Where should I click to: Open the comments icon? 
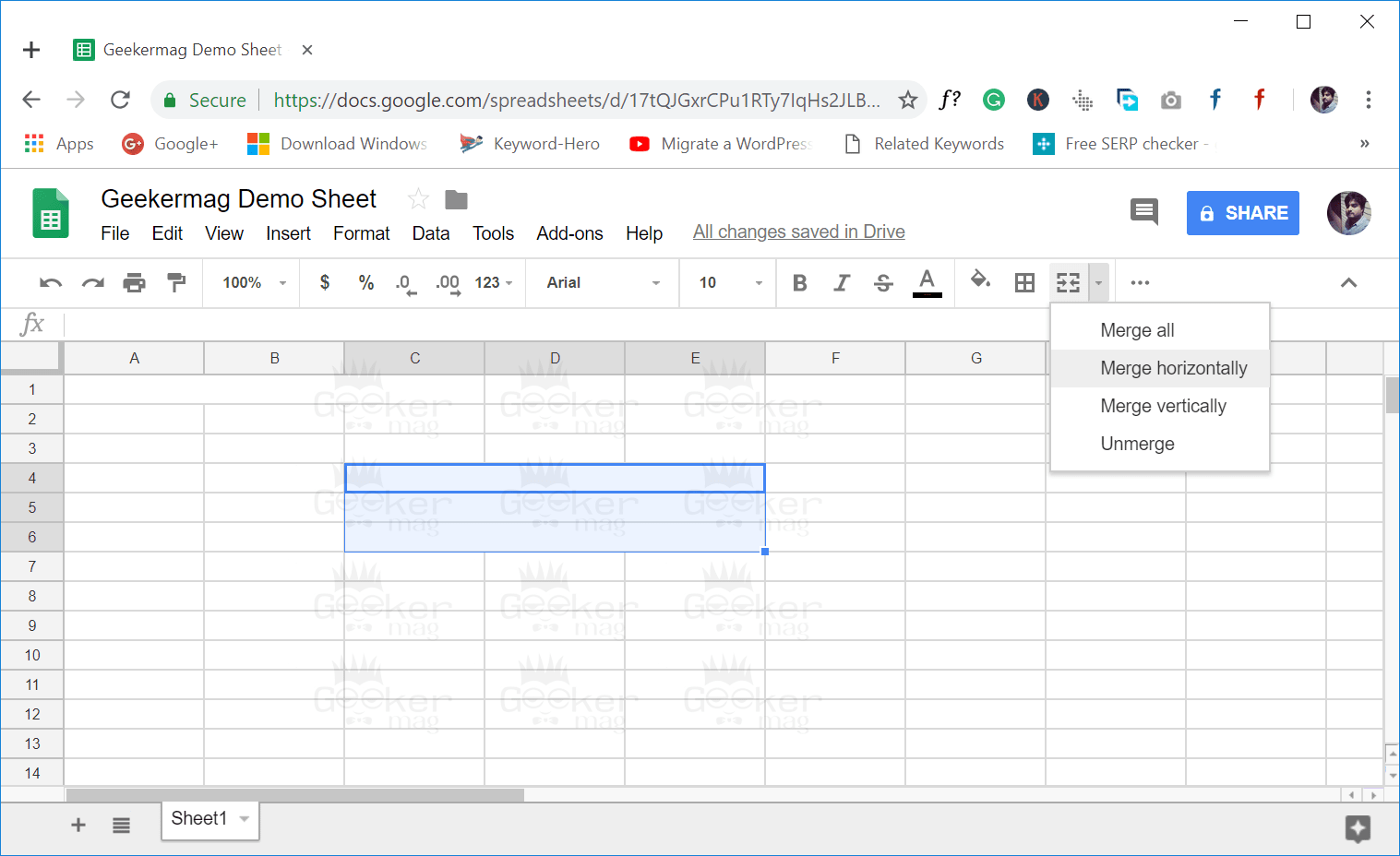tap(1144, 212)
